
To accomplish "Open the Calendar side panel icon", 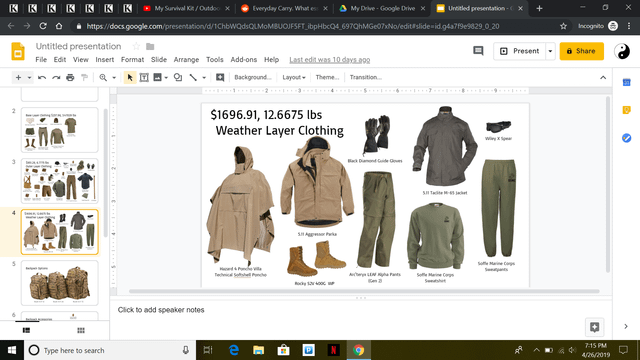I will point(627,82).
